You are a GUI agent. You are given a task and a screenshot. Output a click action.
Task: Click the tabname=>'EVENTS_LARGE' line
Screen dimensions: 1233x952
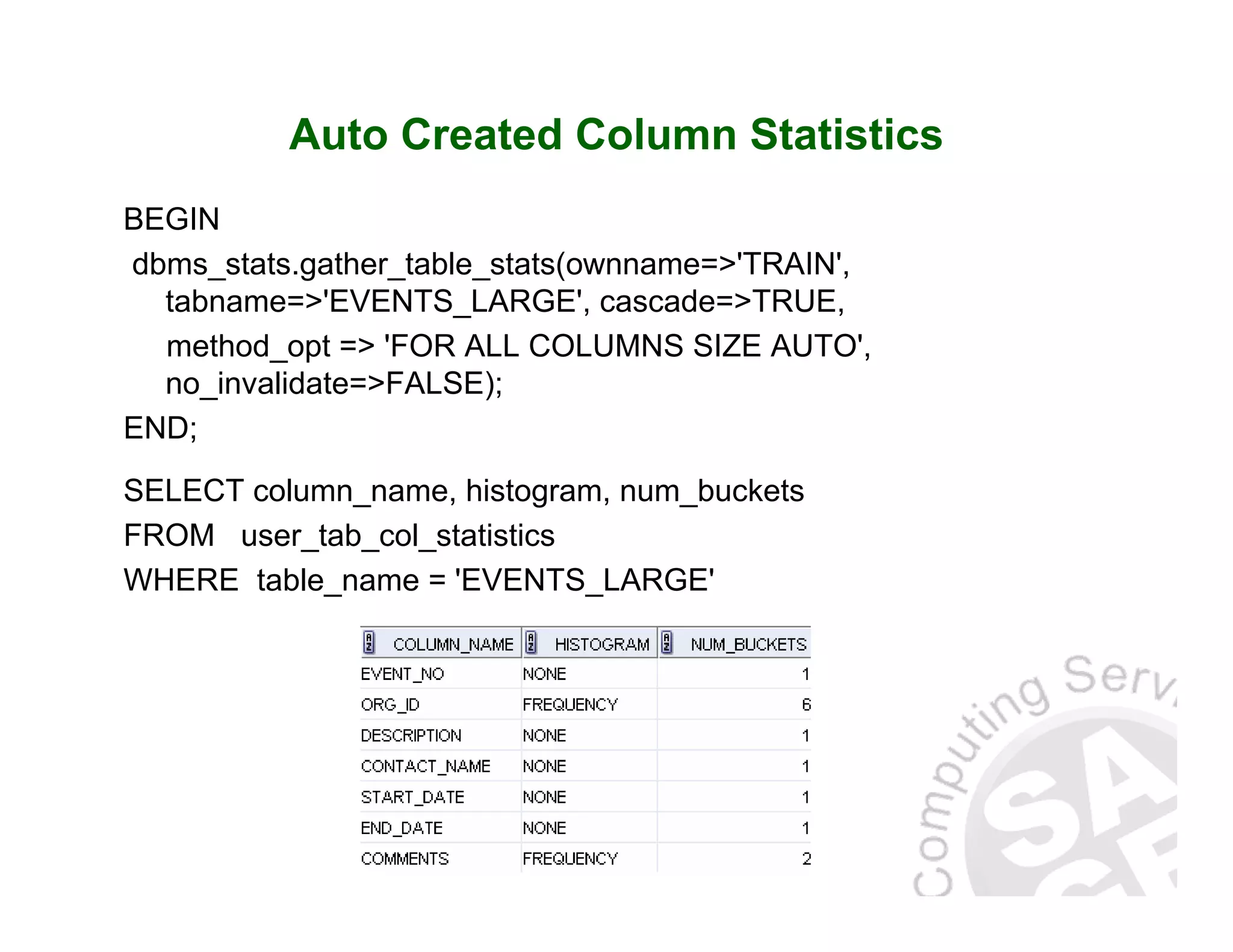[x=505, y=302]
